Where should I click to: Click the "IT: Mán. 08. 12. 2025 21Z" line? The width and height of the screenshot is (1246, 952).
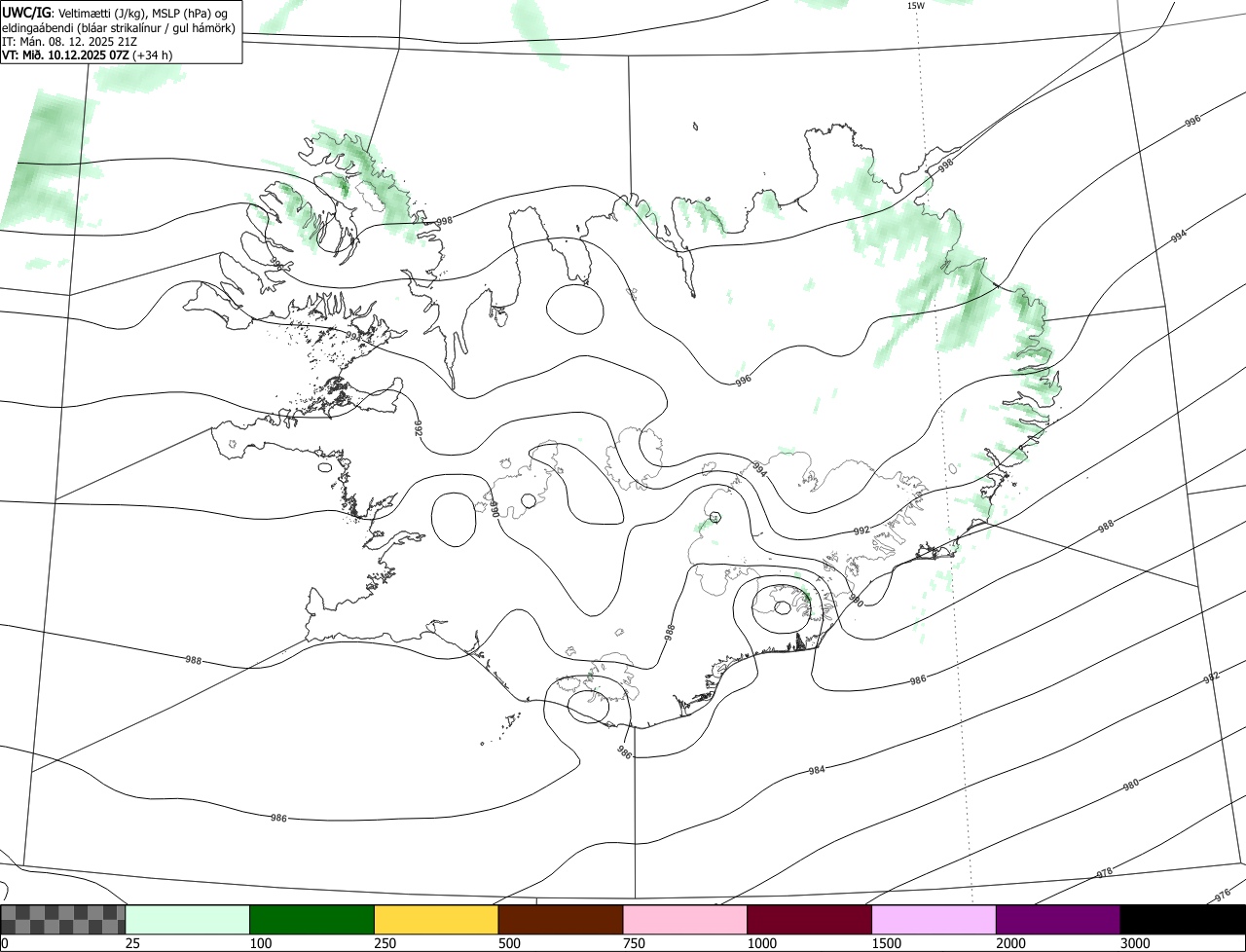tap(71, 41)
